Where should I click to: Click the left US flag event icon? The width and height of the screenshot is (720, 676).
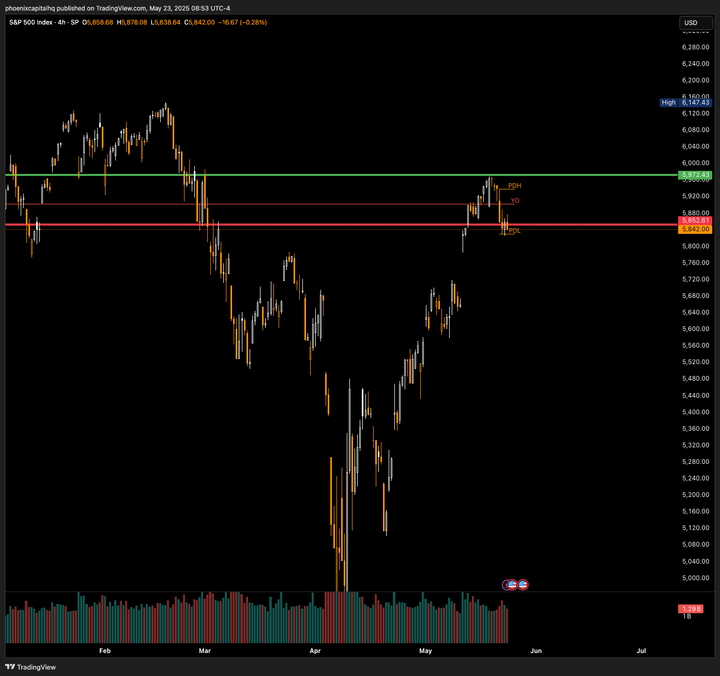coord(510,584)
